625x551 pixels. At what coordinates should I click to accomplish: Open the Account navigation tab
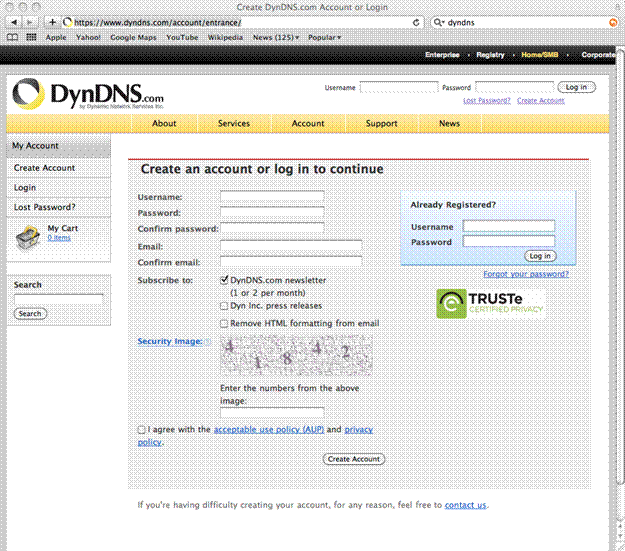tap(308, 124)
